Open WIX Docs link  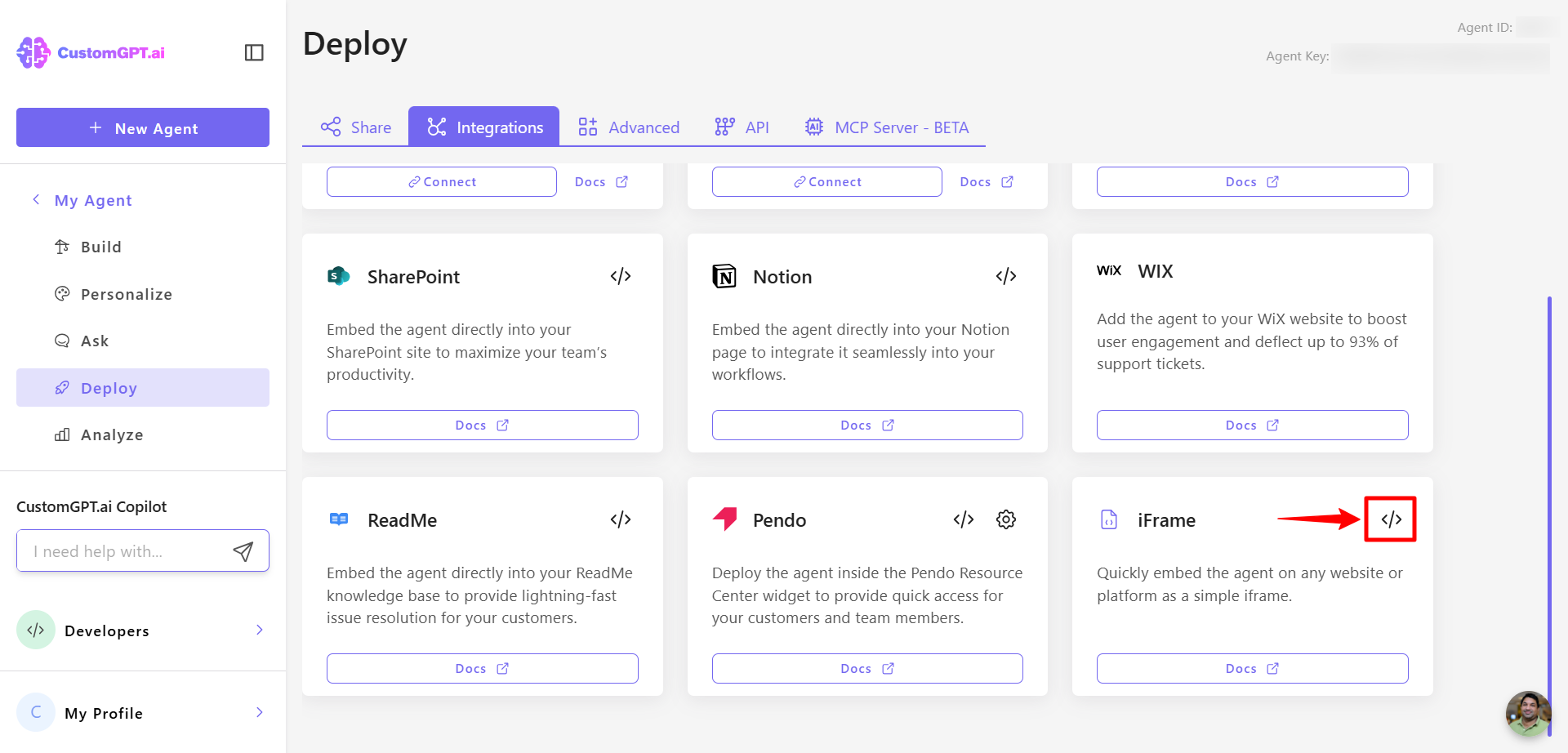pos(1253,425)
